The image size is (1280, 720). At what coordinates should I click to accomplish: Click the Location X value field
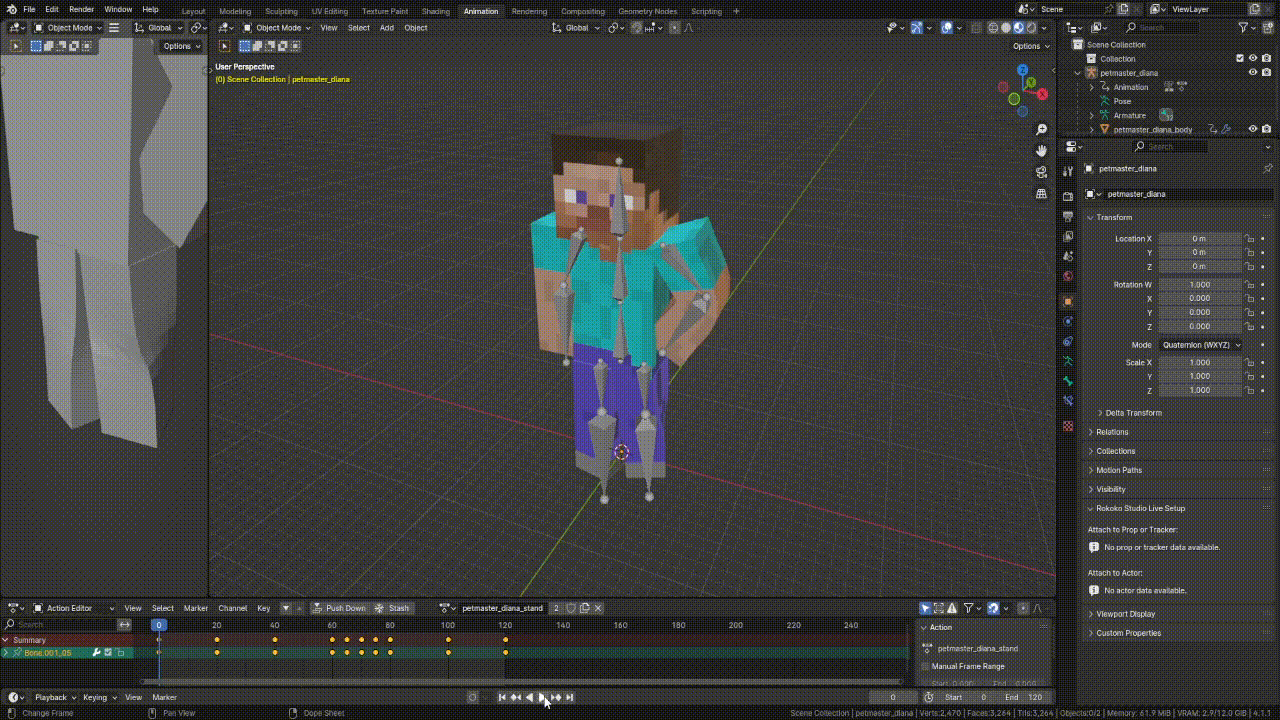click(1199, 239)
